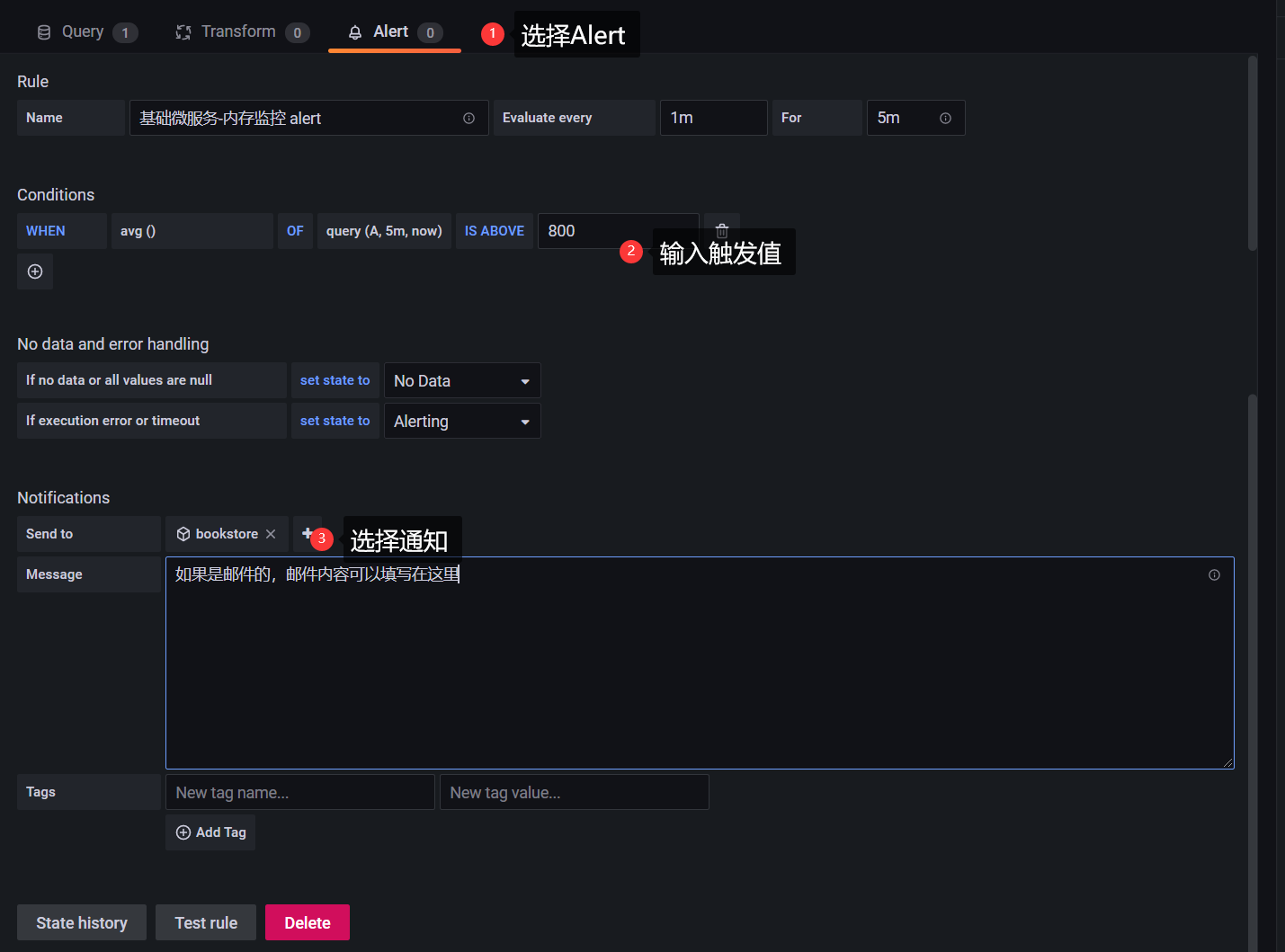Click the bookstore notification chip
Viewport: 1285px width, 952px height.
(x=227, y=534)
